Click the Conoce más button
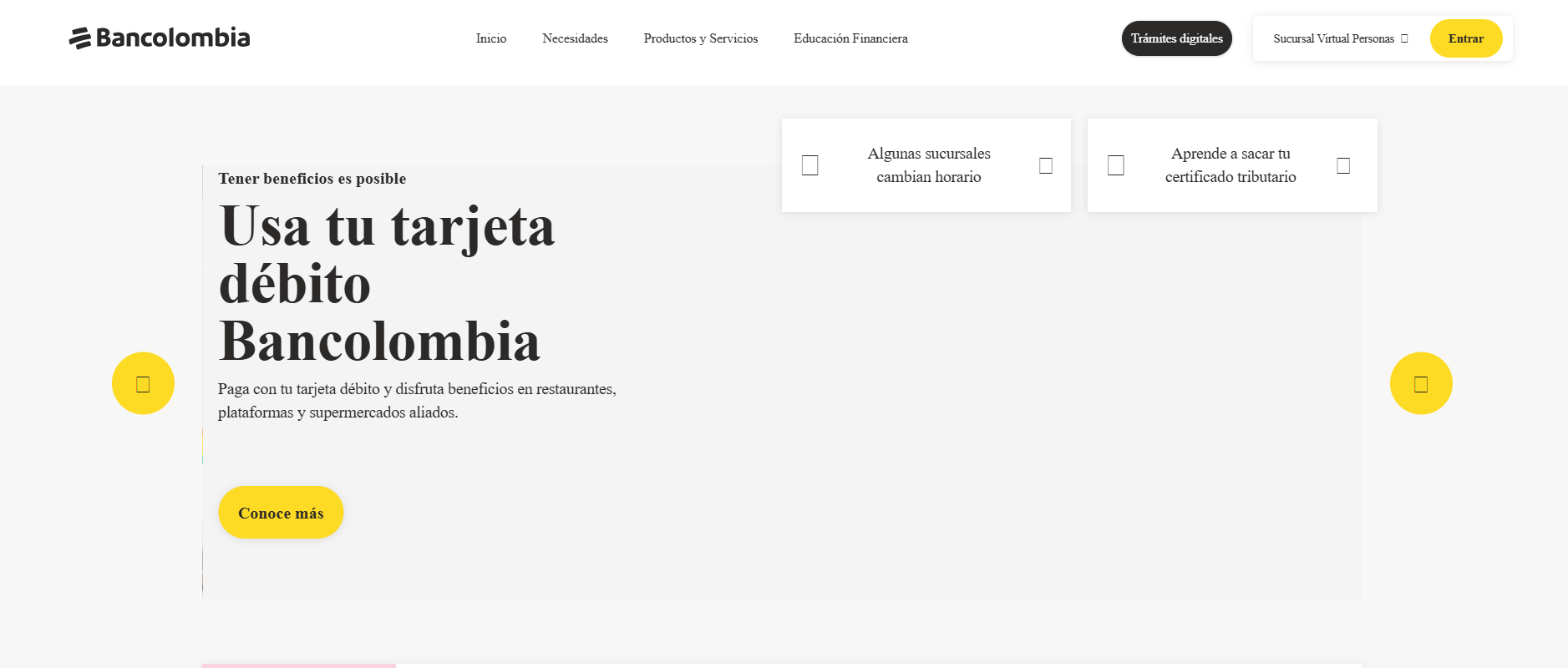Image resolution: width=1568 pixels, height=668 pixels. [281, 513]
